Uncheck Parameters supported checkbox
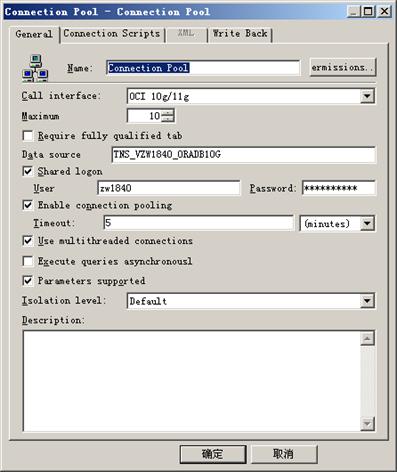 (28, 281)
